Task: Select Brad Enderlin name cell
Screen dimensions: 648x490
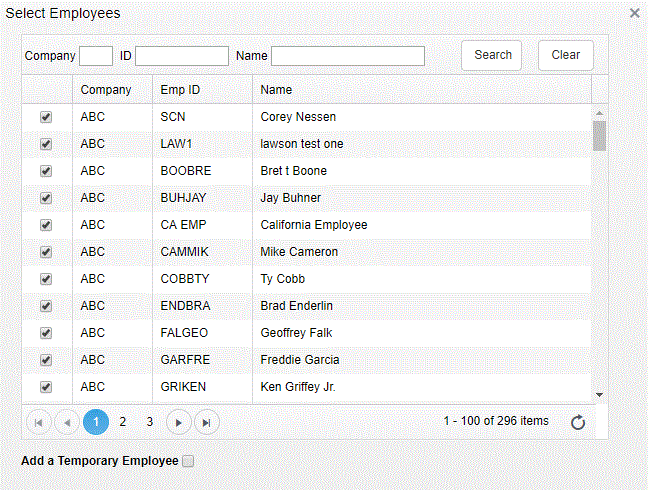Action: (422, 306)
